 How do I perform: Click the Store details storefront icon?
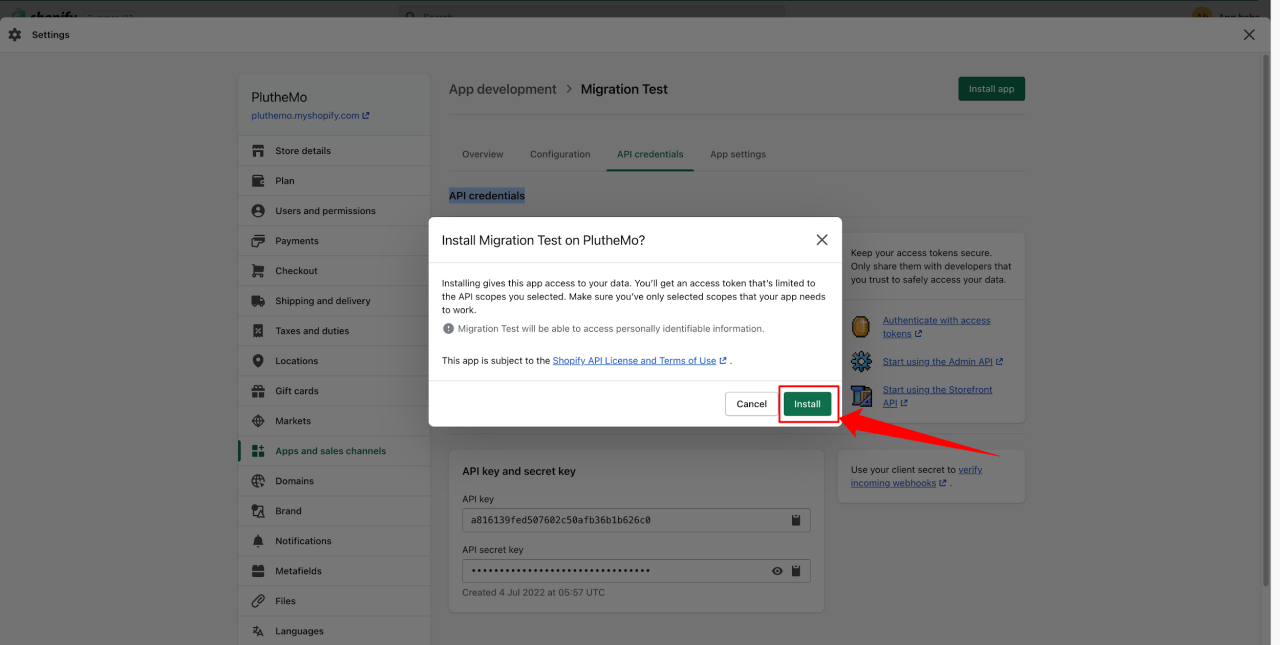point(258,151)
